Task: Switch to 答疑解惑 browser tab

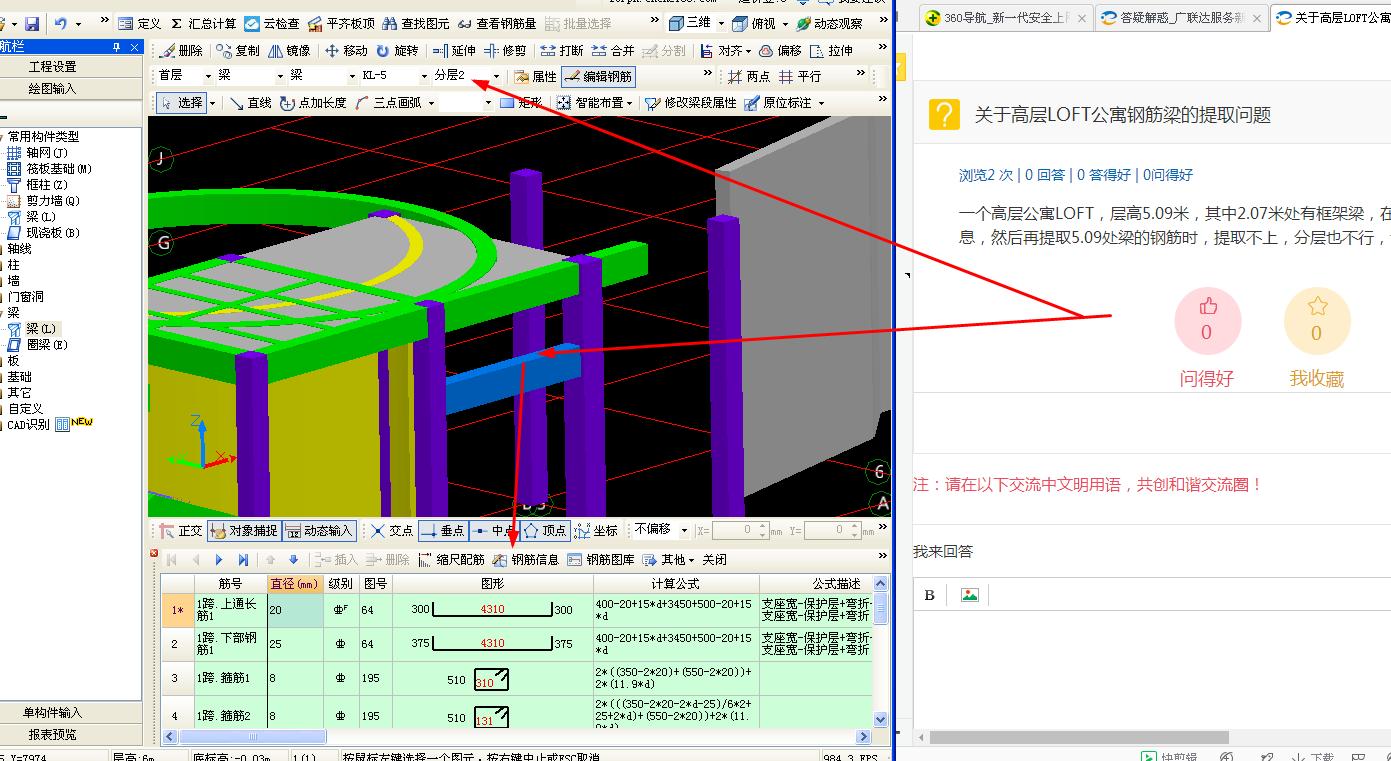Action: point(1180,17)
